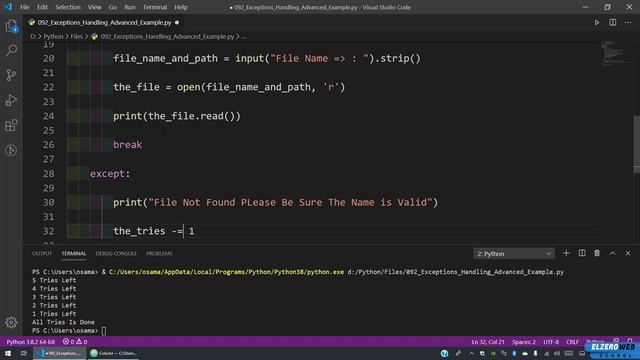Create a new terminal with plus icon
Screen dimensions: 640x360
coord(566,253)
